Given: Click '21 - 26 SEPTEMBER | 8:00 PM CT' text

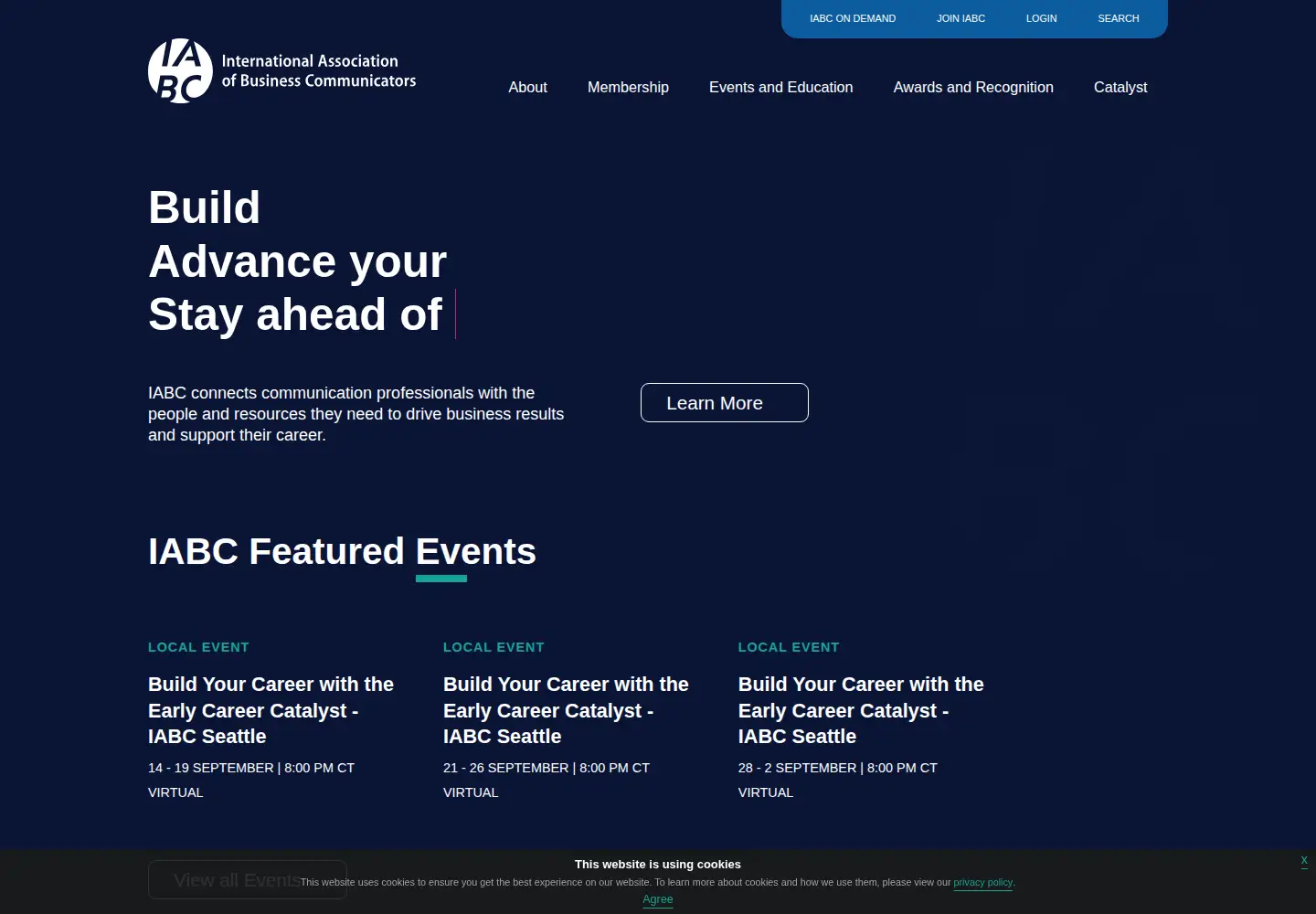Looking at the screenshot, I should (547, 768).
